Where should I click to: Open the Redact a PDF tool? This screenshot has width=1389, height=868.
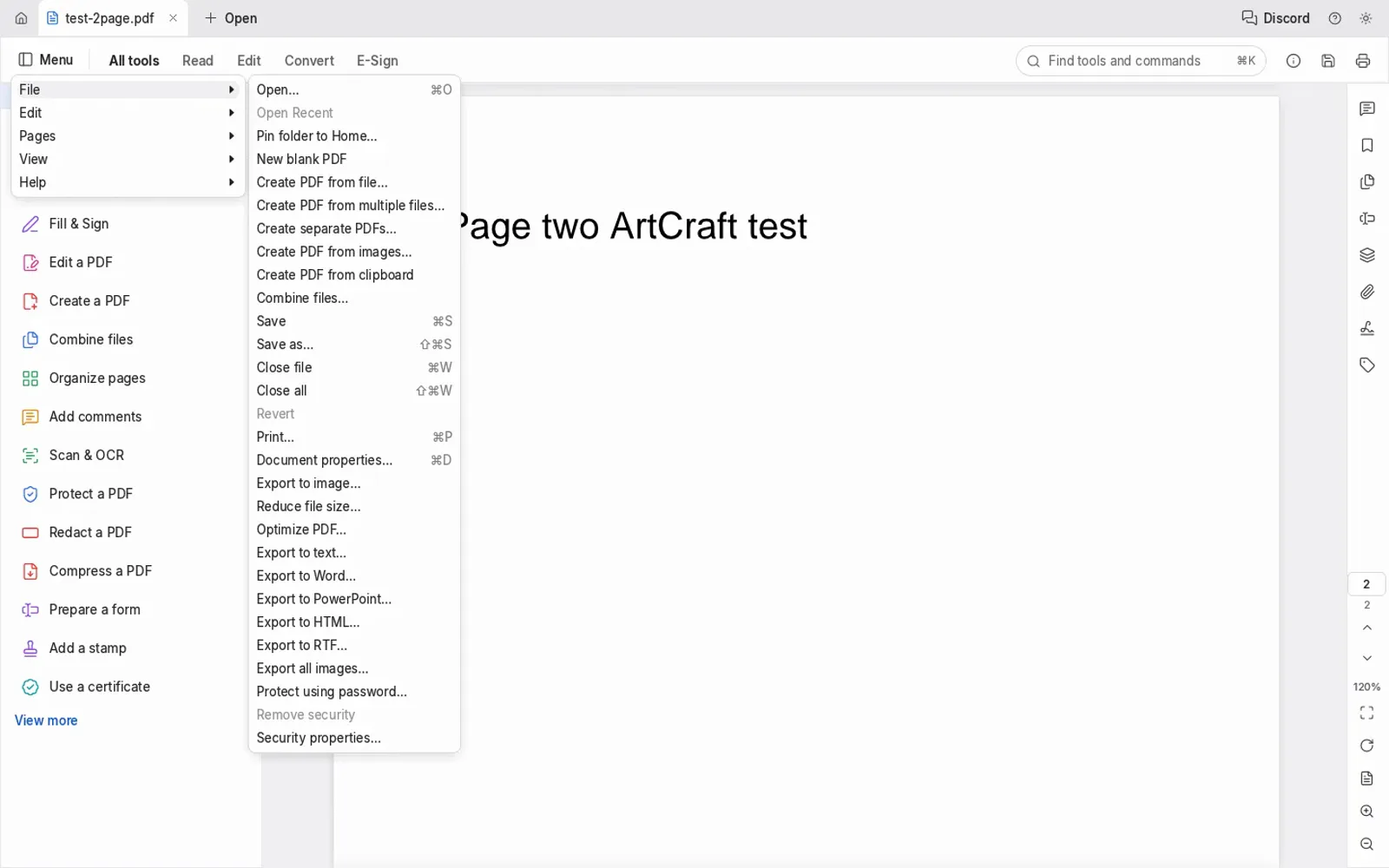(90, 533)
